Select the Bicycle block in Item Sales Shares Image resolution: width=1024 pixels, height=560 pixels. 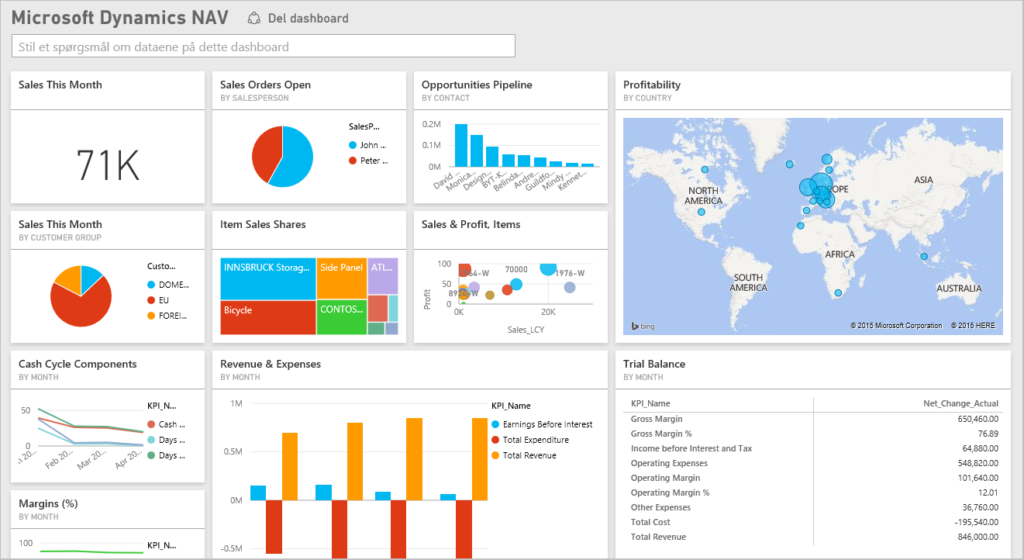pos(266,317)
